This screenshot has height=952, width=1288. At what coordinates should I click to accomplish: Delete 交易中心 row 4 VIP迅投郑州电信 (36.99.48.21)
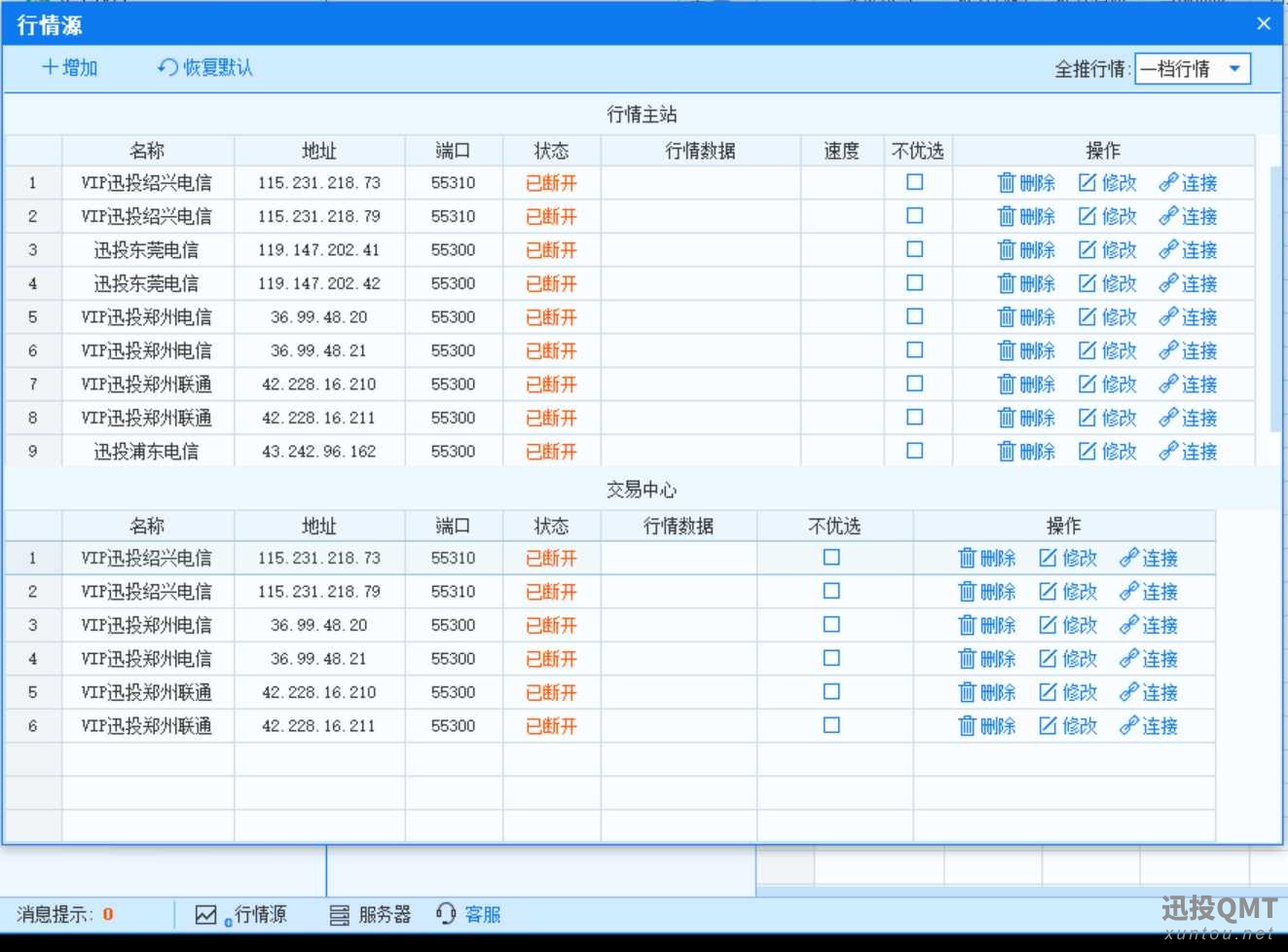click(987, 659)
